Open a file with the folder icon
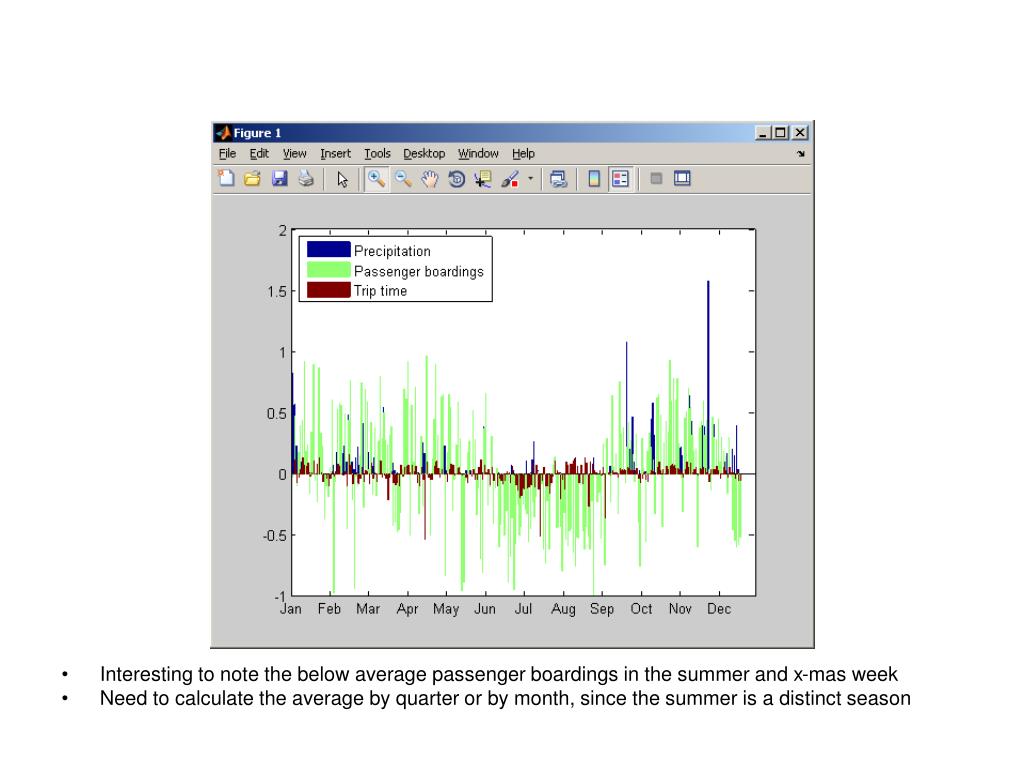 (x=252, y=178)
